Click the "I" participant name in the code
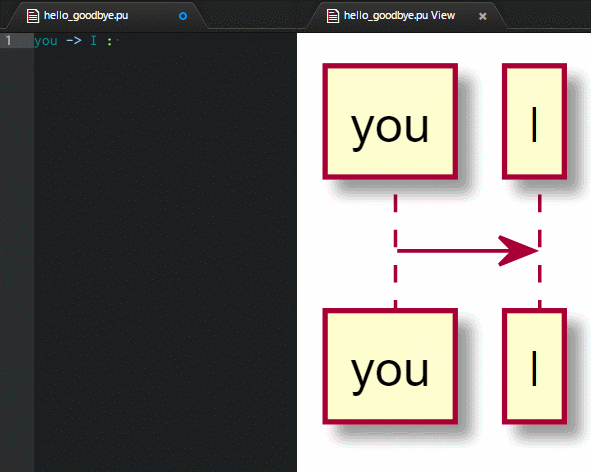Viewport: 591px width, 472px height. [93, 40]
